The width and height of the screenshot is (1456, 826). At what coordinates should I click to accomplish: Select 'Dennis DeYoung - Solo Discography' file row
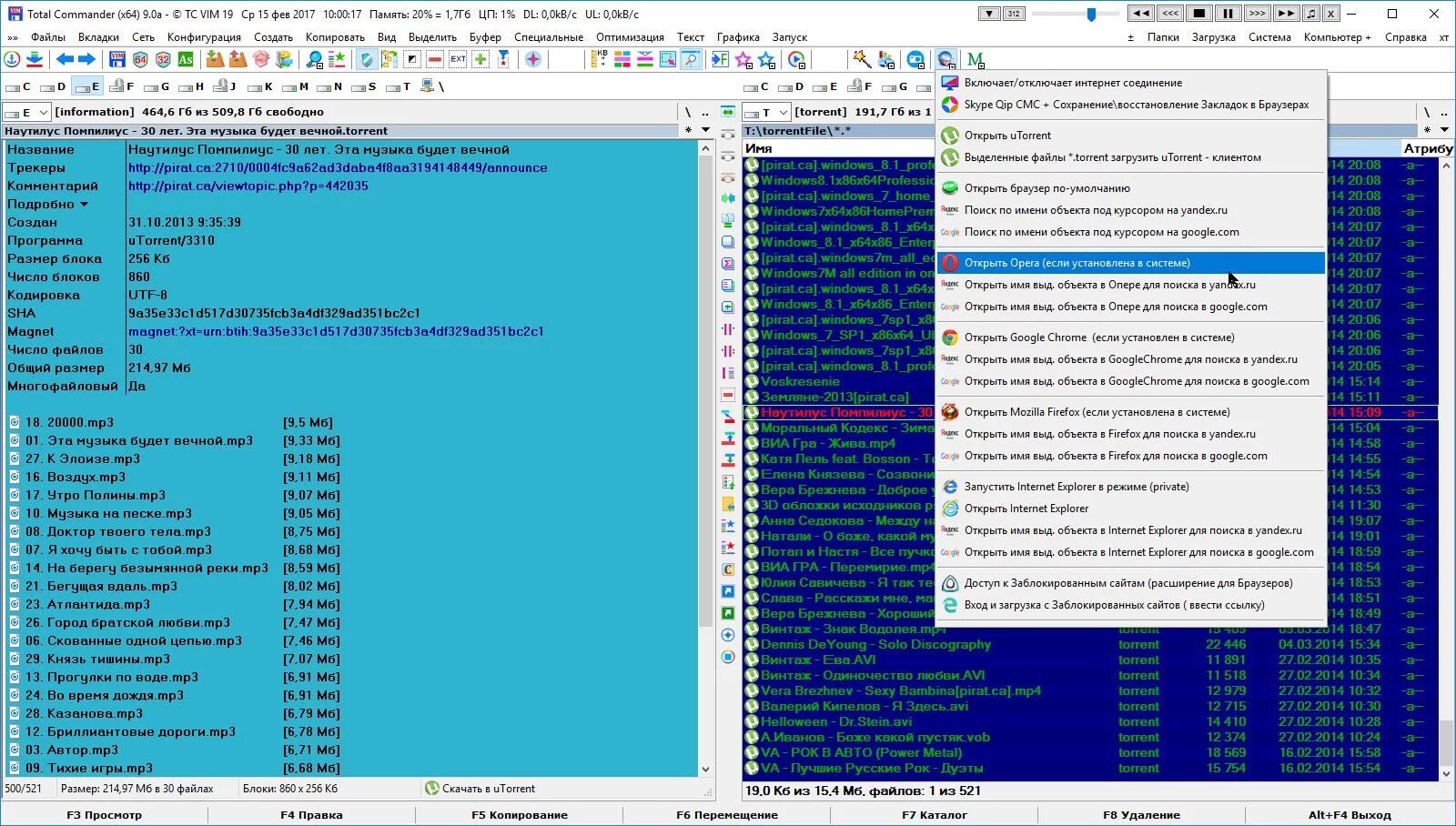tap(1090, 644)
